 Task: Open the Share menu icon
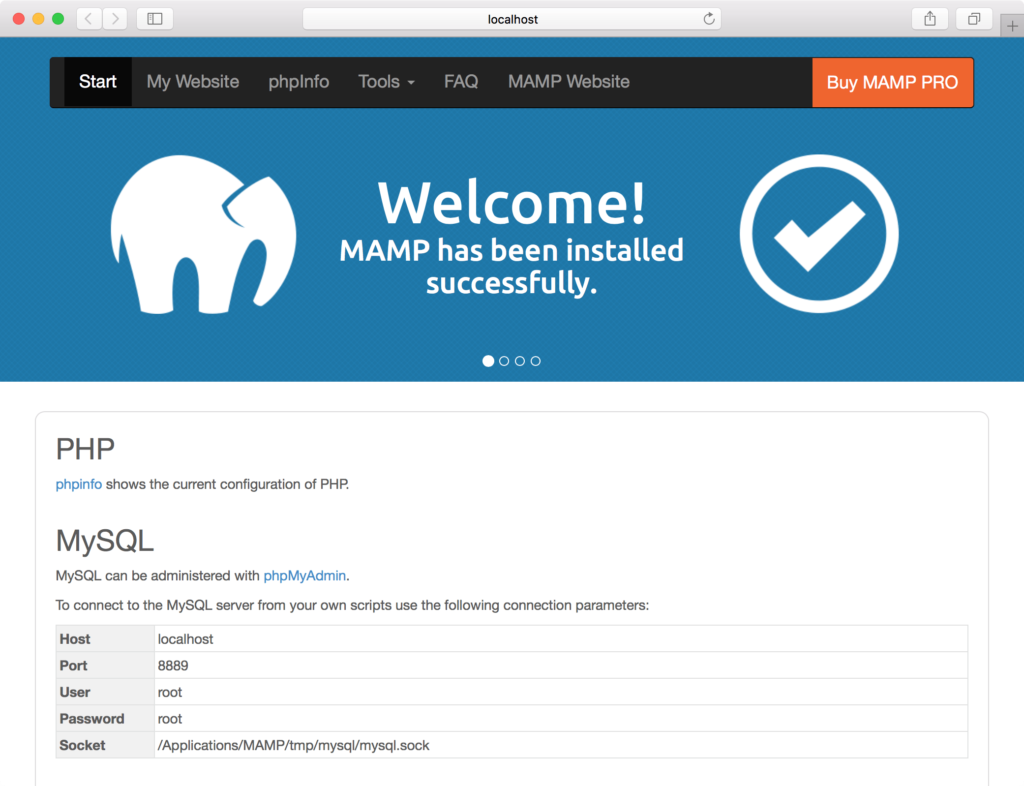point(930,19)
